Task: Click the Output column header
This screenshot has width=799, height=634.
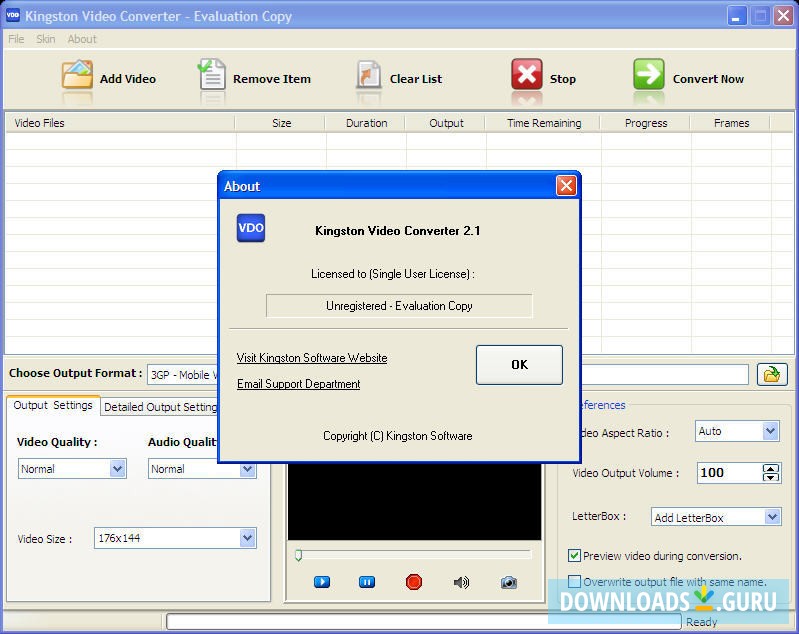Action: pos(446,123)
